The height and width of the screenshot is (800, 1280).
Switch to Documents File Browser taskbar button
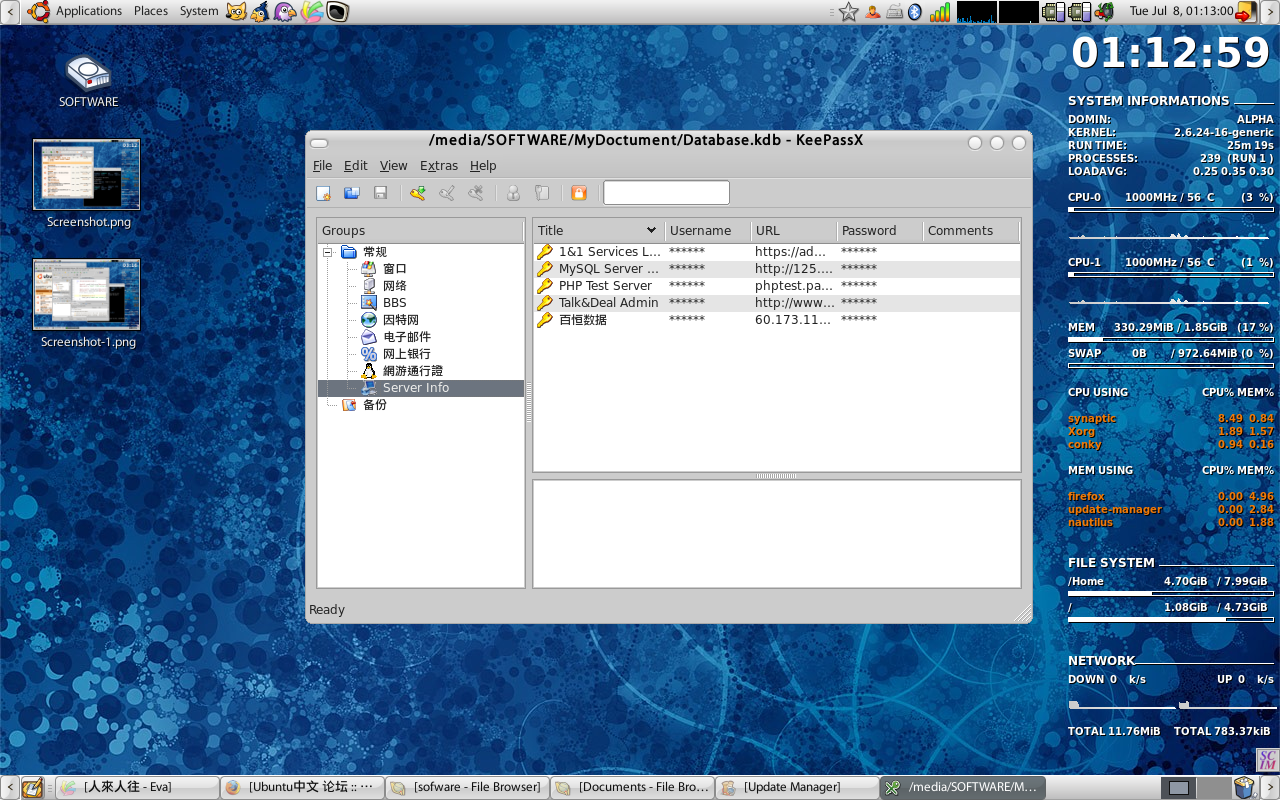point(632,787)
